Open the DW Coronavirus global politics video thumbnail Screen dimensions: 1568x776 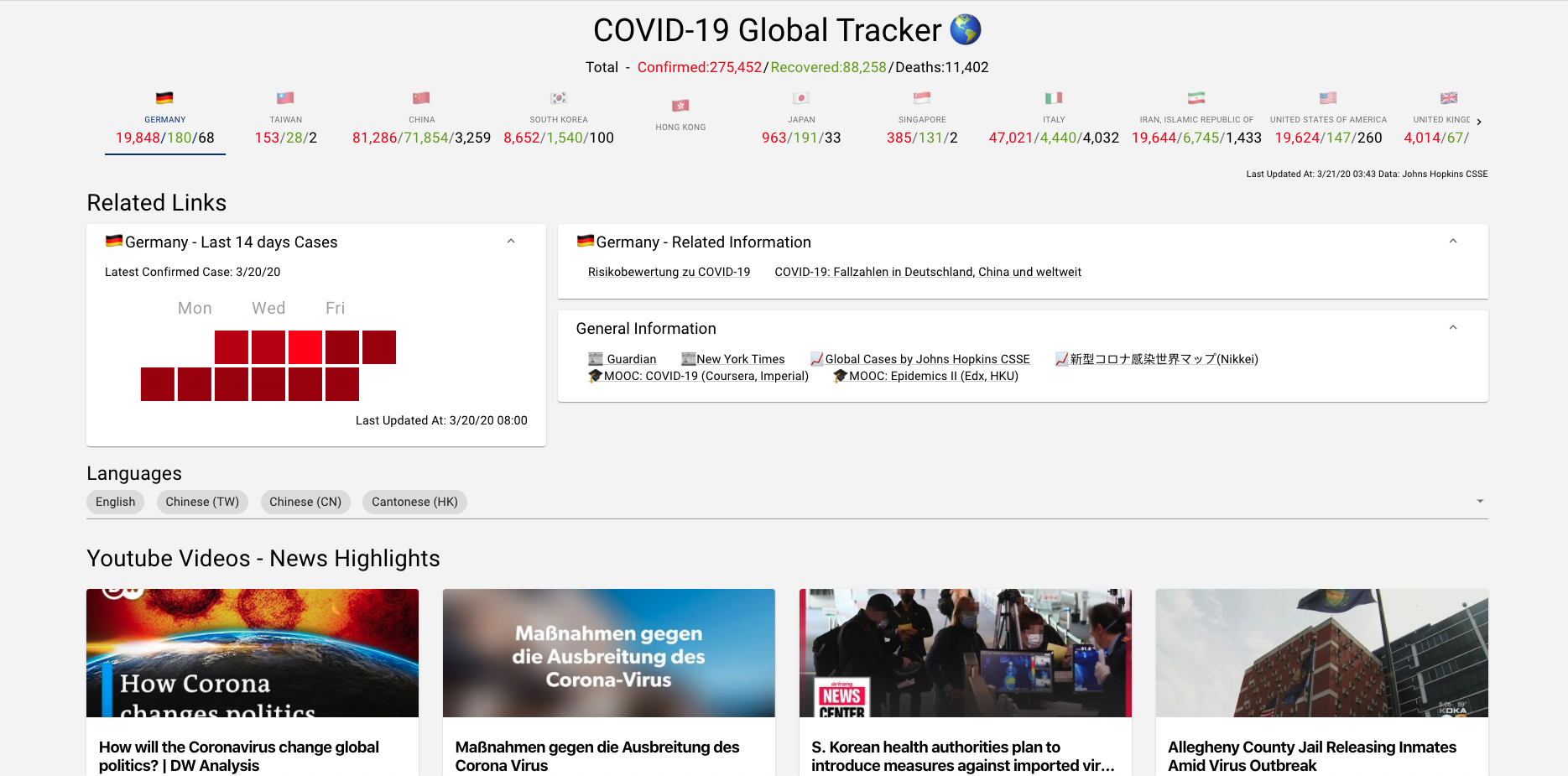click(253, 653)
